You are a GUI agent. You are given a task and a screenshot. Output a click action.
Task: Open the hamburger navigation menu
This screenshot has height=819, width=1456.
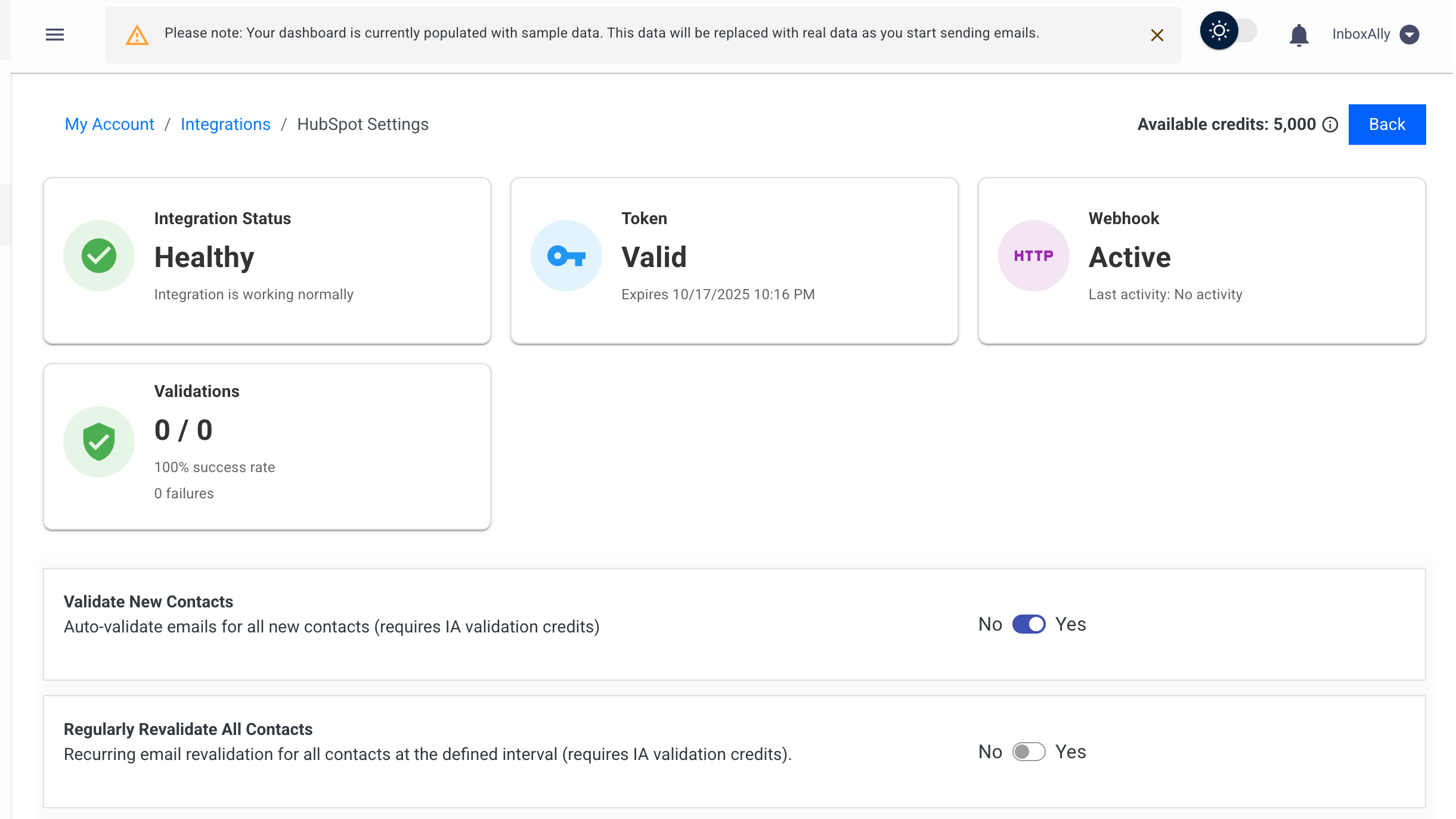click(55, 35)
